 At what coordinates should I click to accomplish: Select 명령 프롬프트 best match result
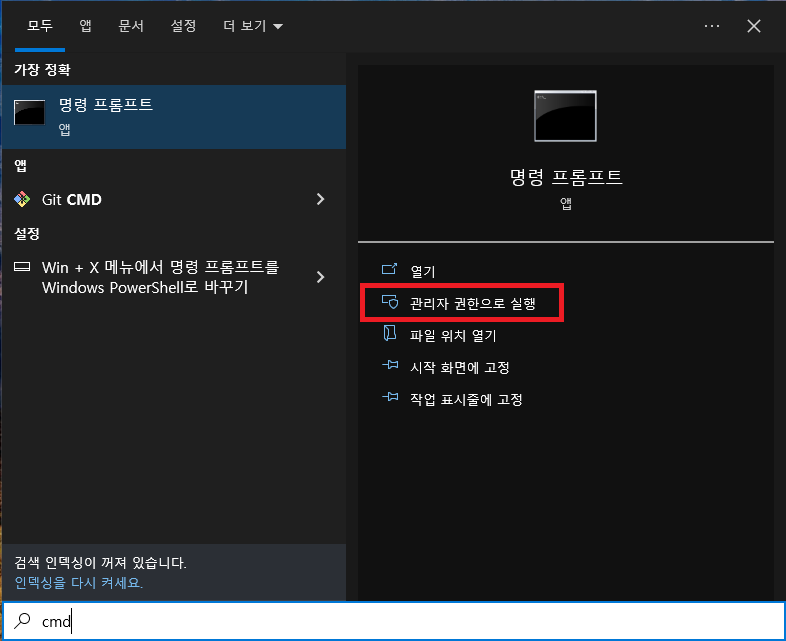click(174, 117)
